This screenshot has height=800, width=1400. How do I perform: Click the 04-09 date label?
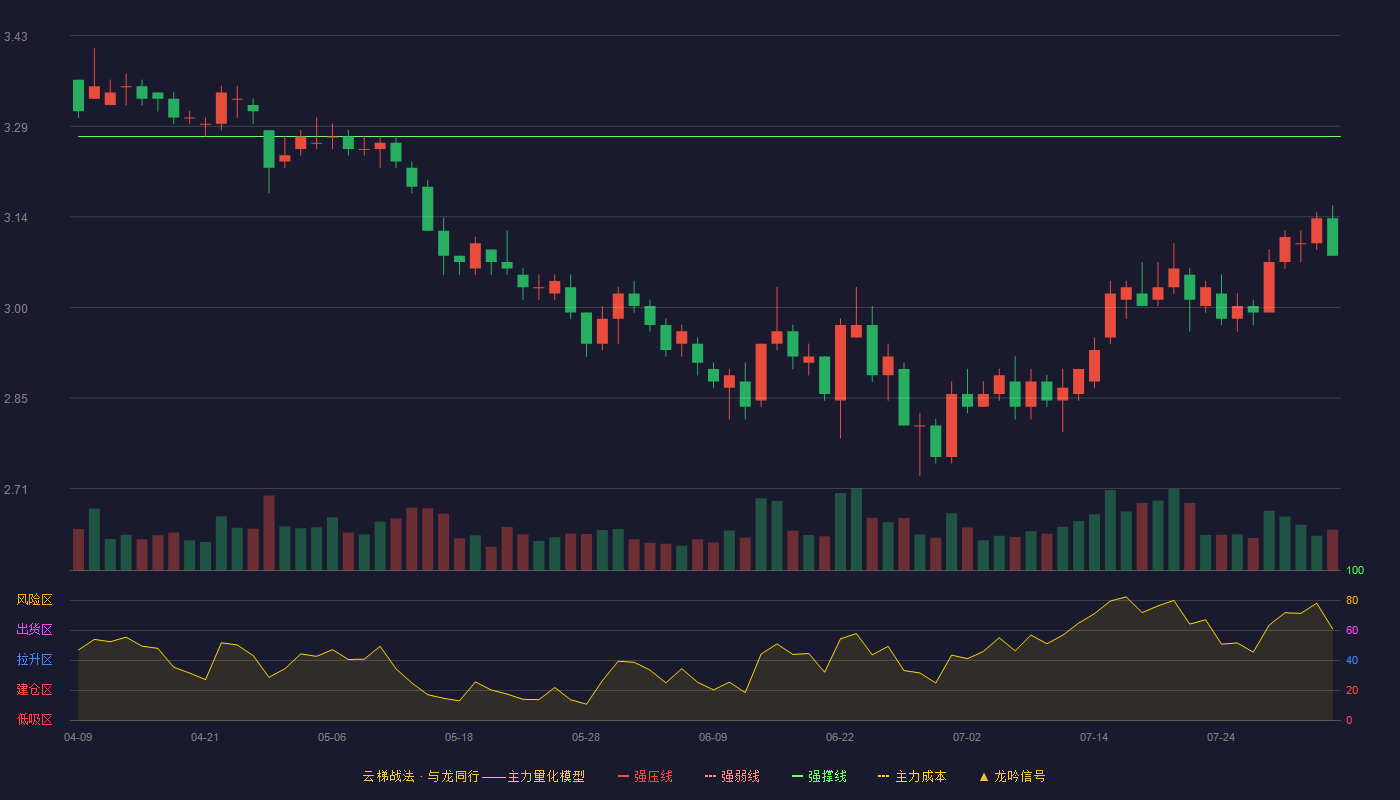78,737
